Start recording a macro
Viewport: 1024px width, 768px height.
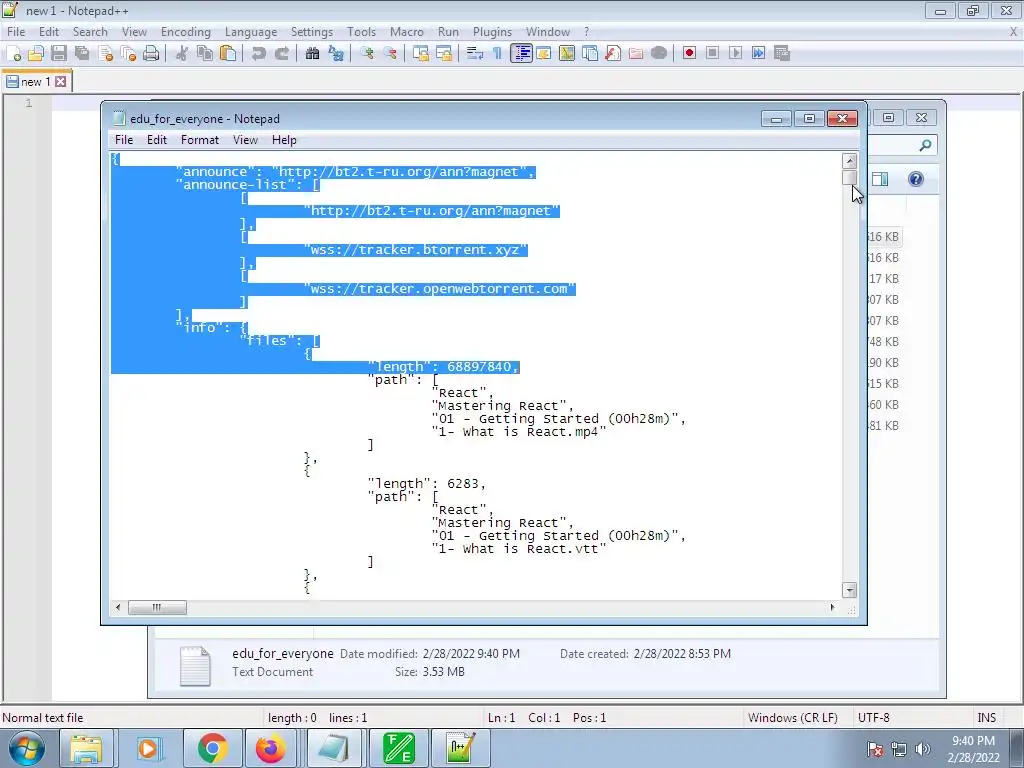pyautogui.click(x=689, y=54)
